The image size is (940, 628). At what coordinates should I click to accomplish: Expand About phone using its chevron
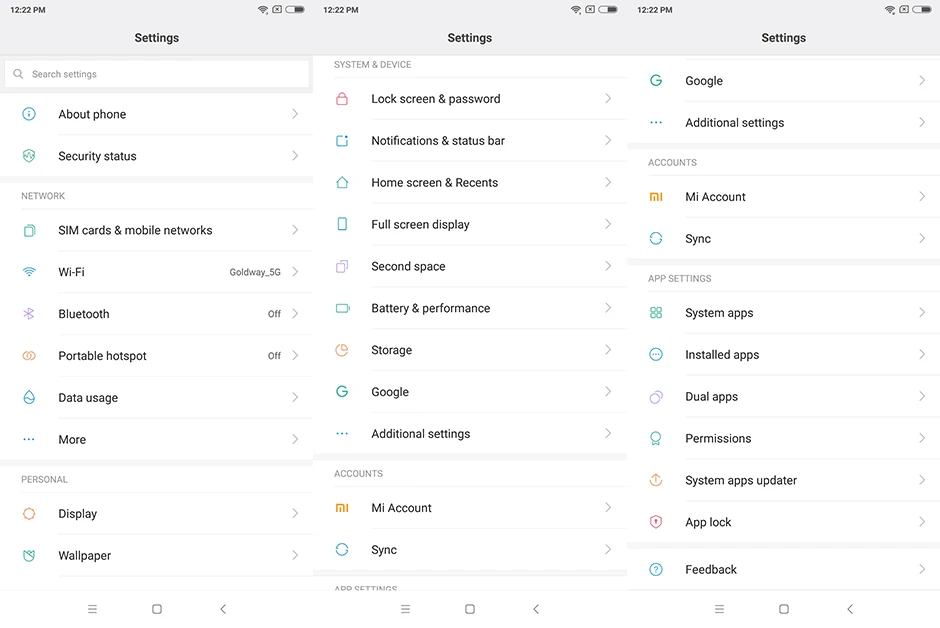295,114
